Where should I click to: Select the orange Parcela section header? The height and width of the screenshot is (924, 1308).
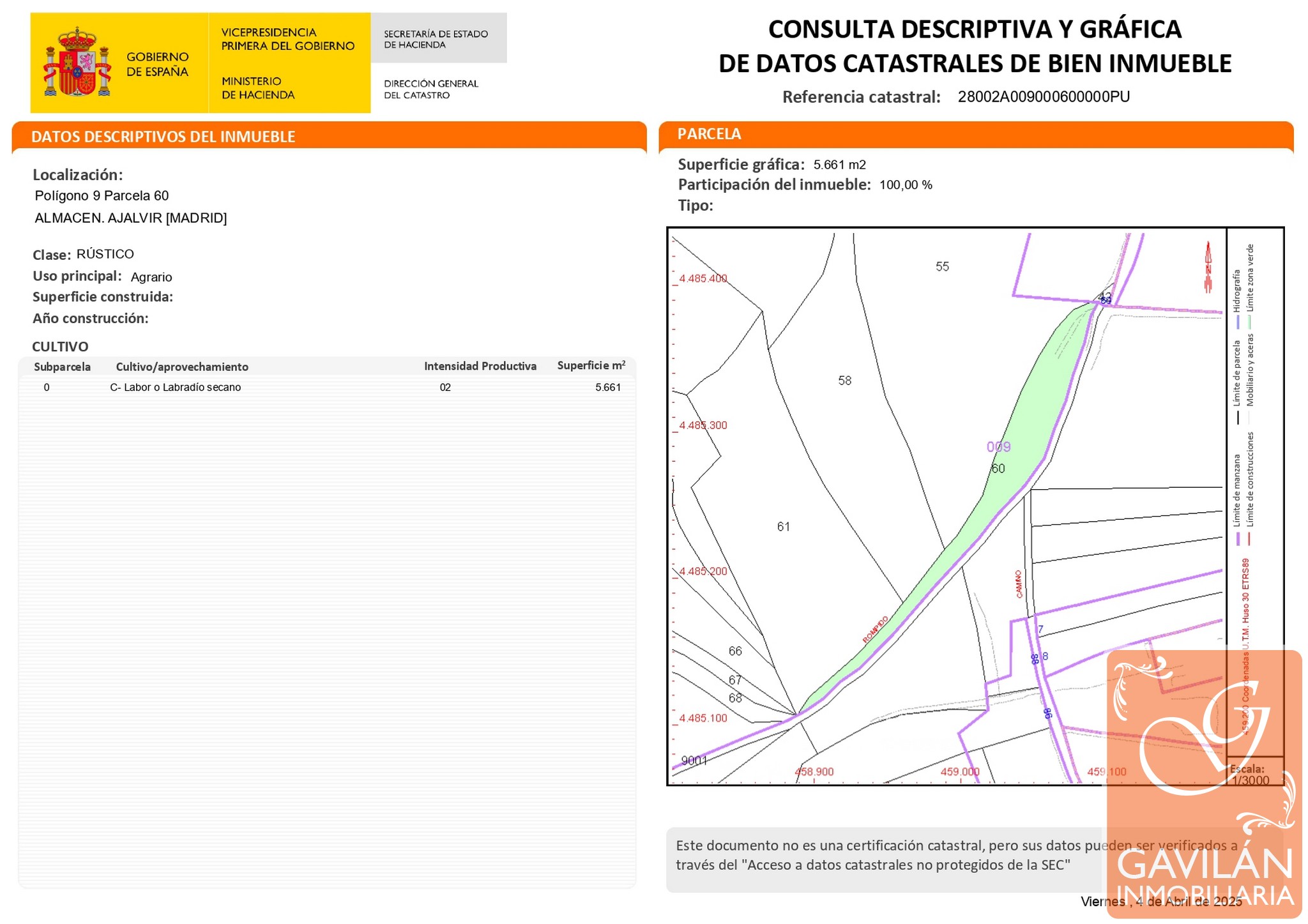709,134
